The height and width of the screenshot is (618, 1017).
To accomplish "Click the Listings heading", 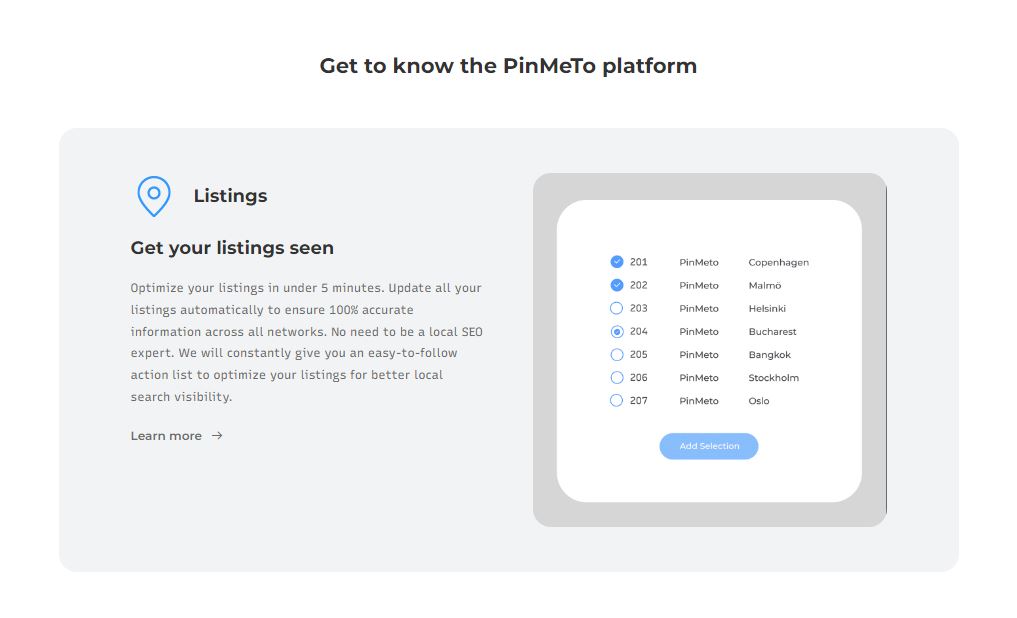I will tap(230, 196).
